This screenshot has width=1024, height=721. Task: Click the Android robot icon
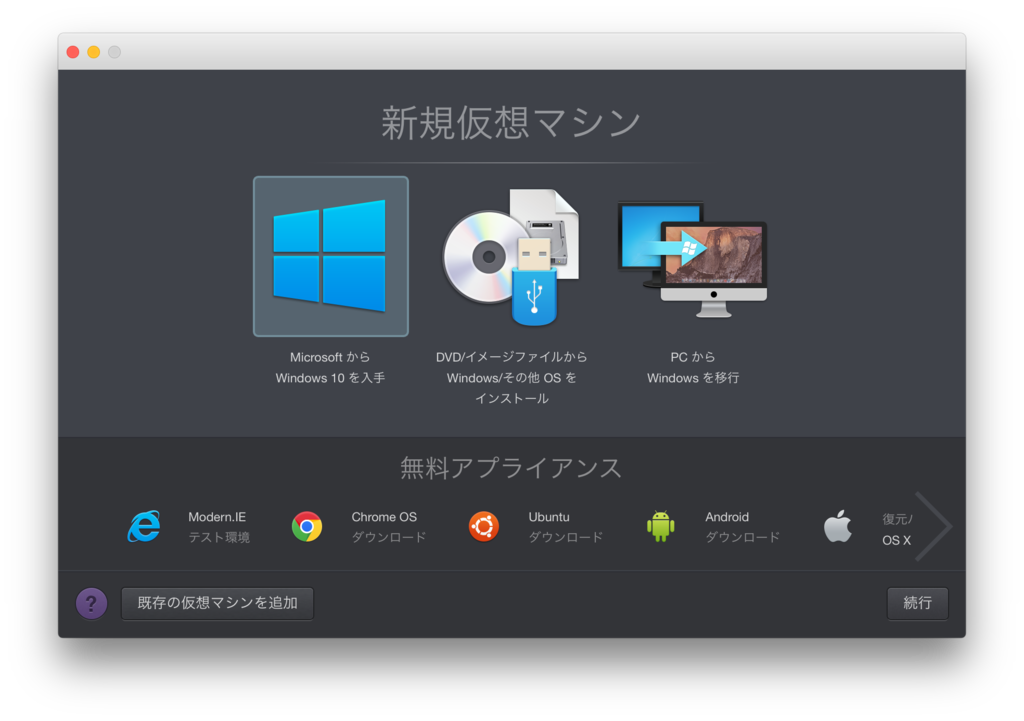661,527
